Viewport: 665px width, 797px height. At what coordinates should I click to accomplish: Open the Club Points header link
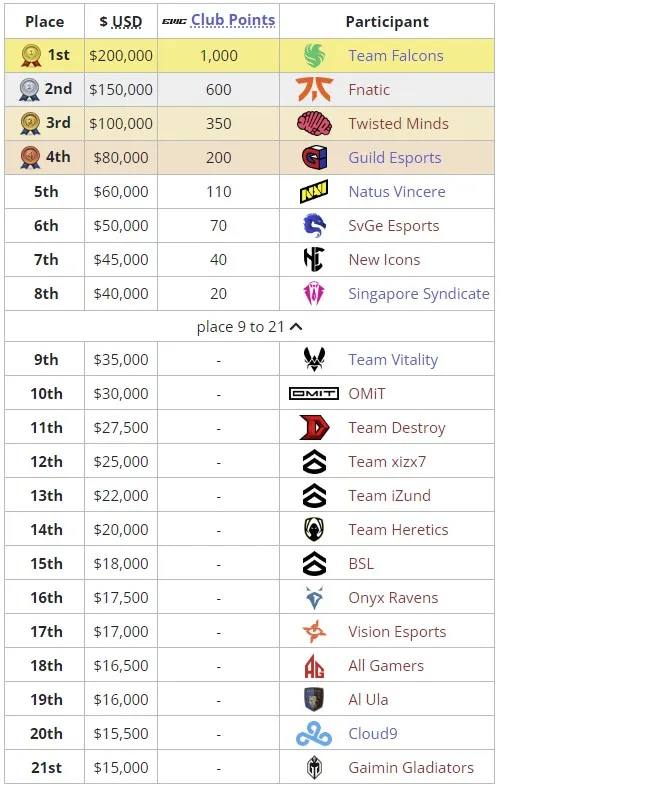click(x=233, y=20)
